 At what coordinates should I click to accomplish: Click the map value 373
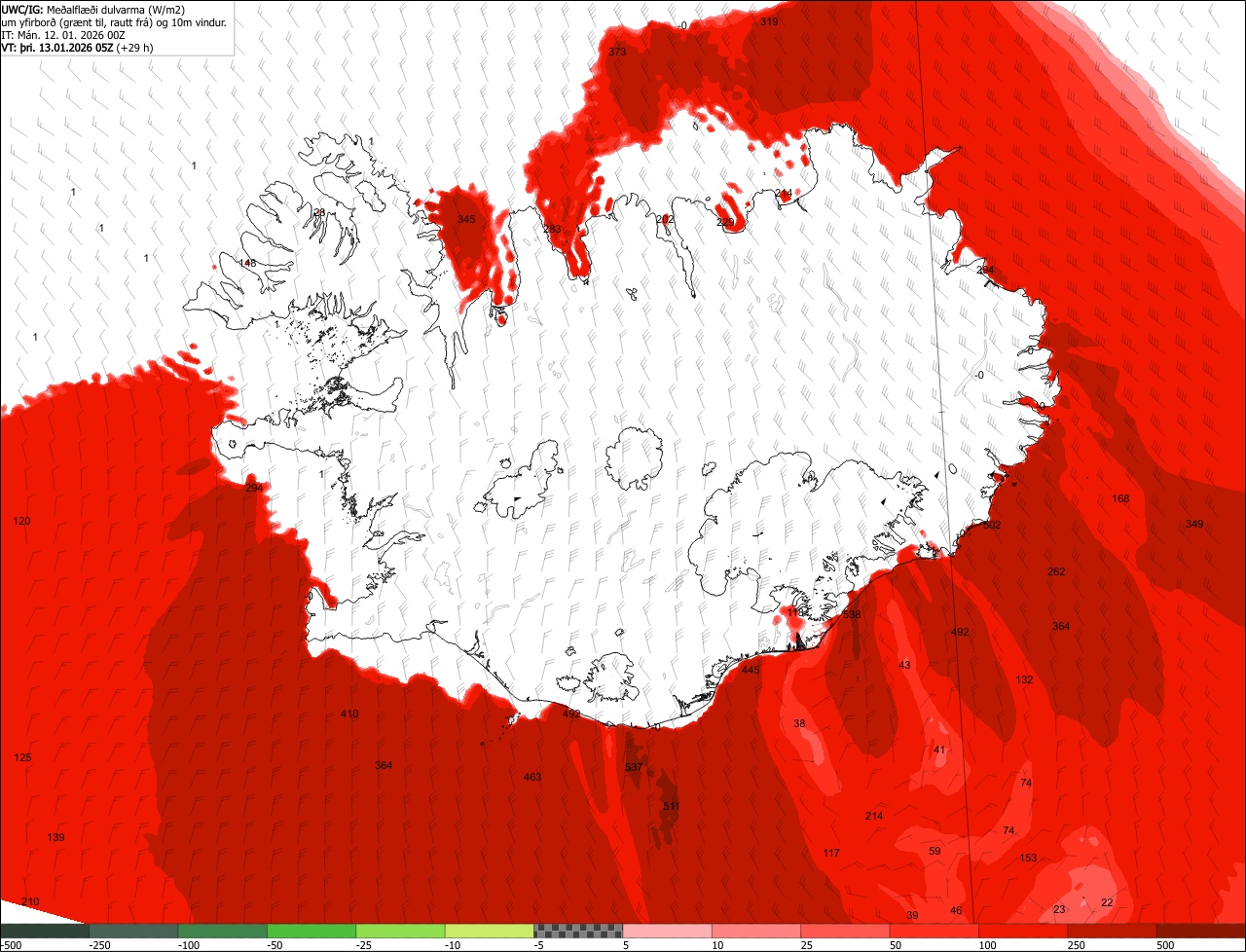617,52
